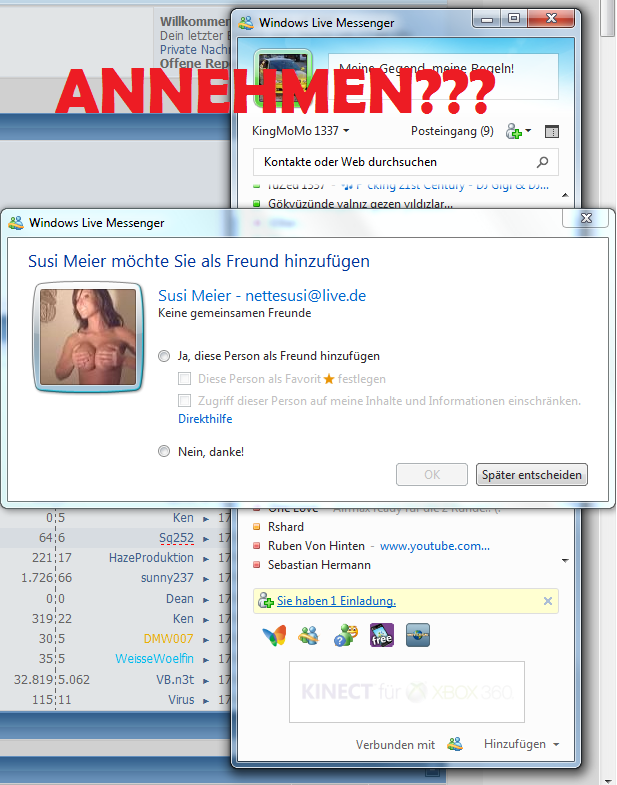Select the 'Nein, danke!' radio option
Image resolution: width=617 pixels, height=785 pixels.
(164, 451)
